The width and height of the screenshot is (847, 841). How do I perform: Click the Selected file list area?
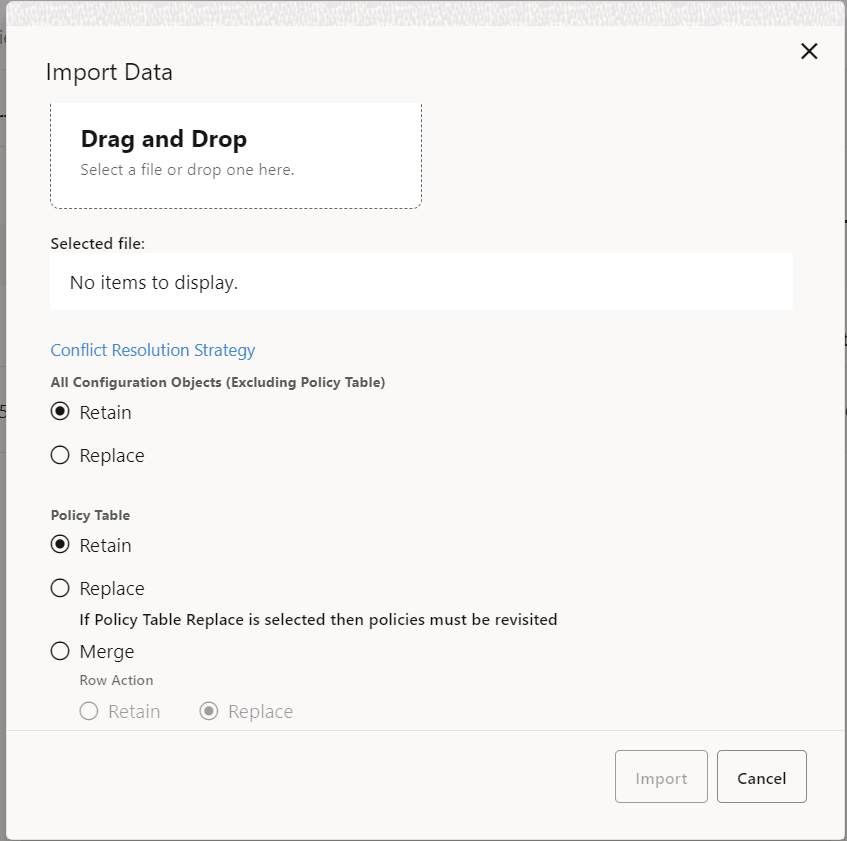point(420,281)
